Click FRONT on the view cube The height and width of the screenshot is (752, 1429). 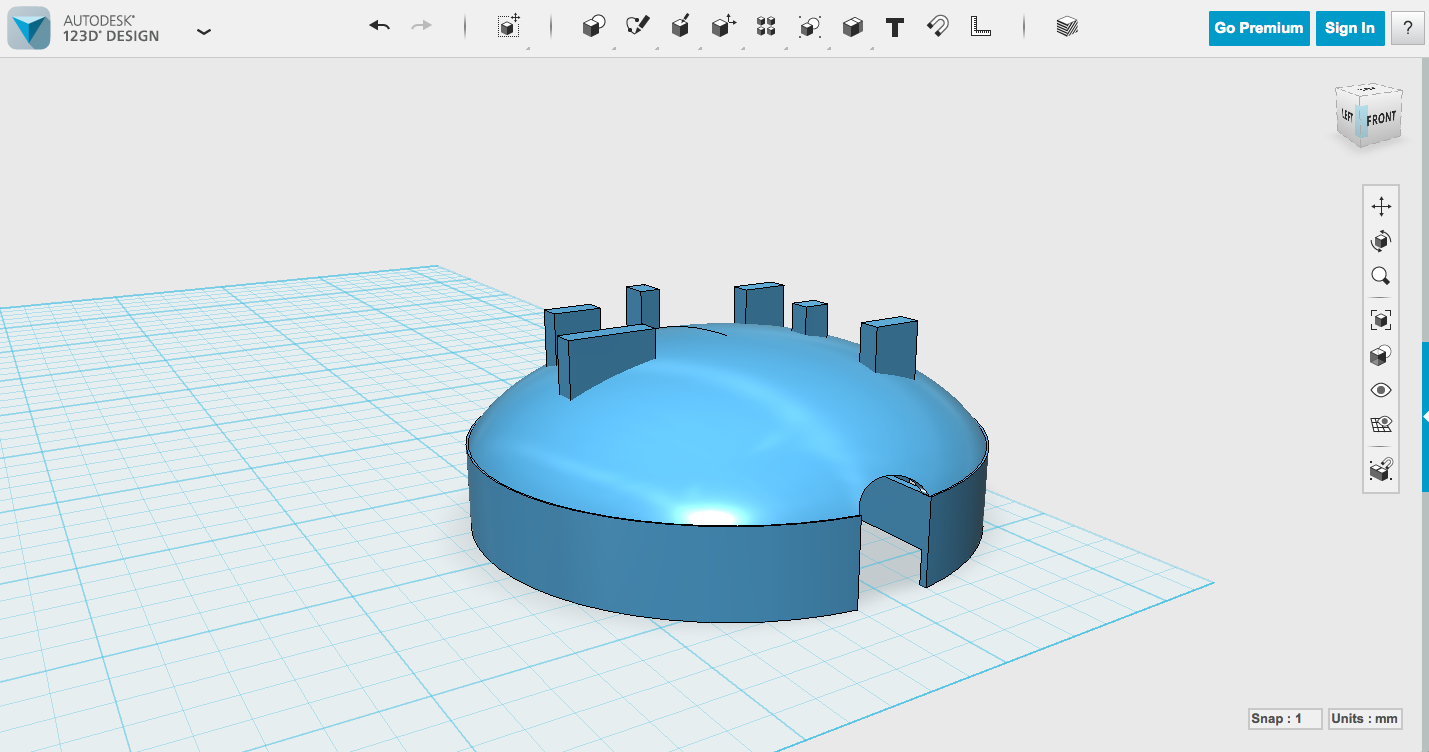tap(1381, 117)
